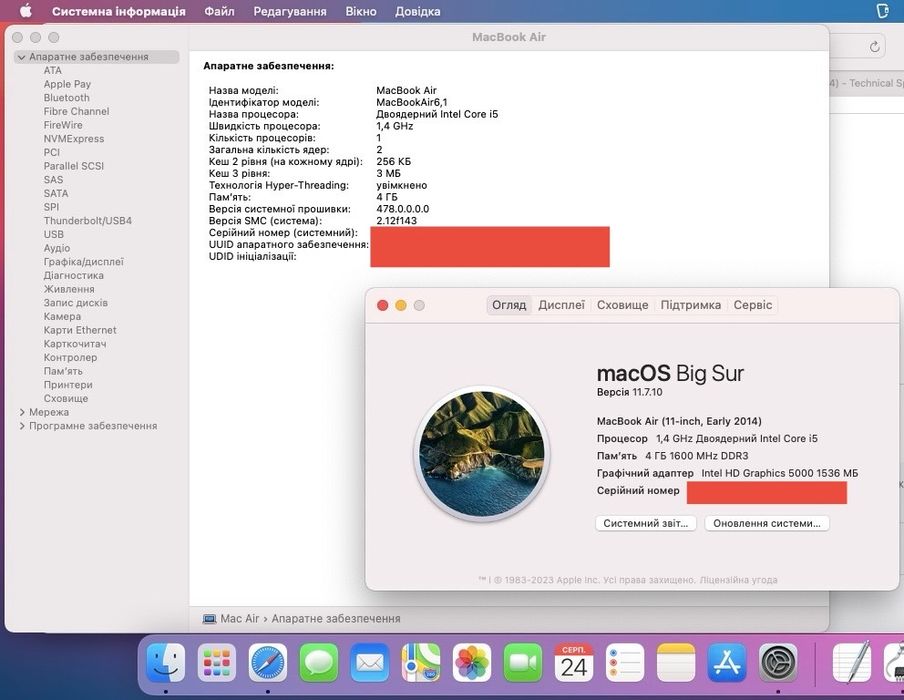Viewport: 904px width, 700px height.
Task: Collapse the Апаратне забезпечення section
Action: pos(21,57)
